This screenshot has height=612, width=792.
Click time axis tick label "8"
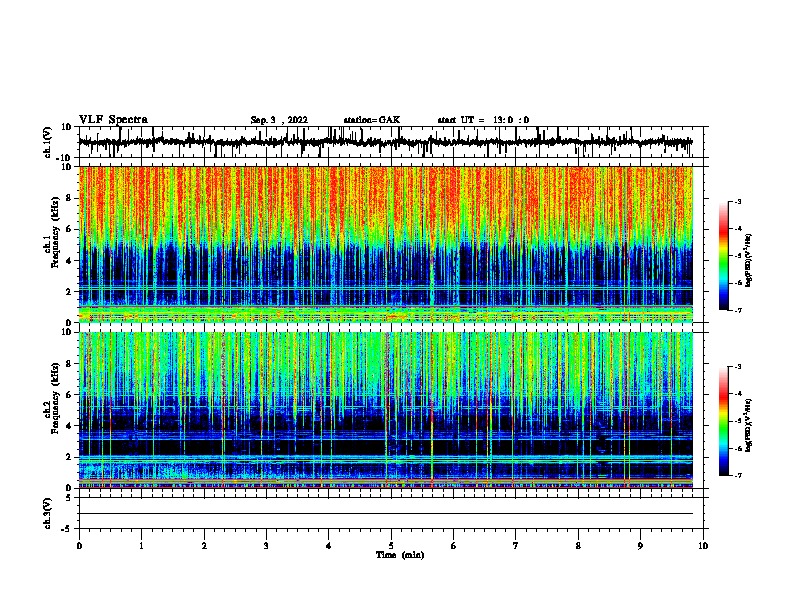578,546
